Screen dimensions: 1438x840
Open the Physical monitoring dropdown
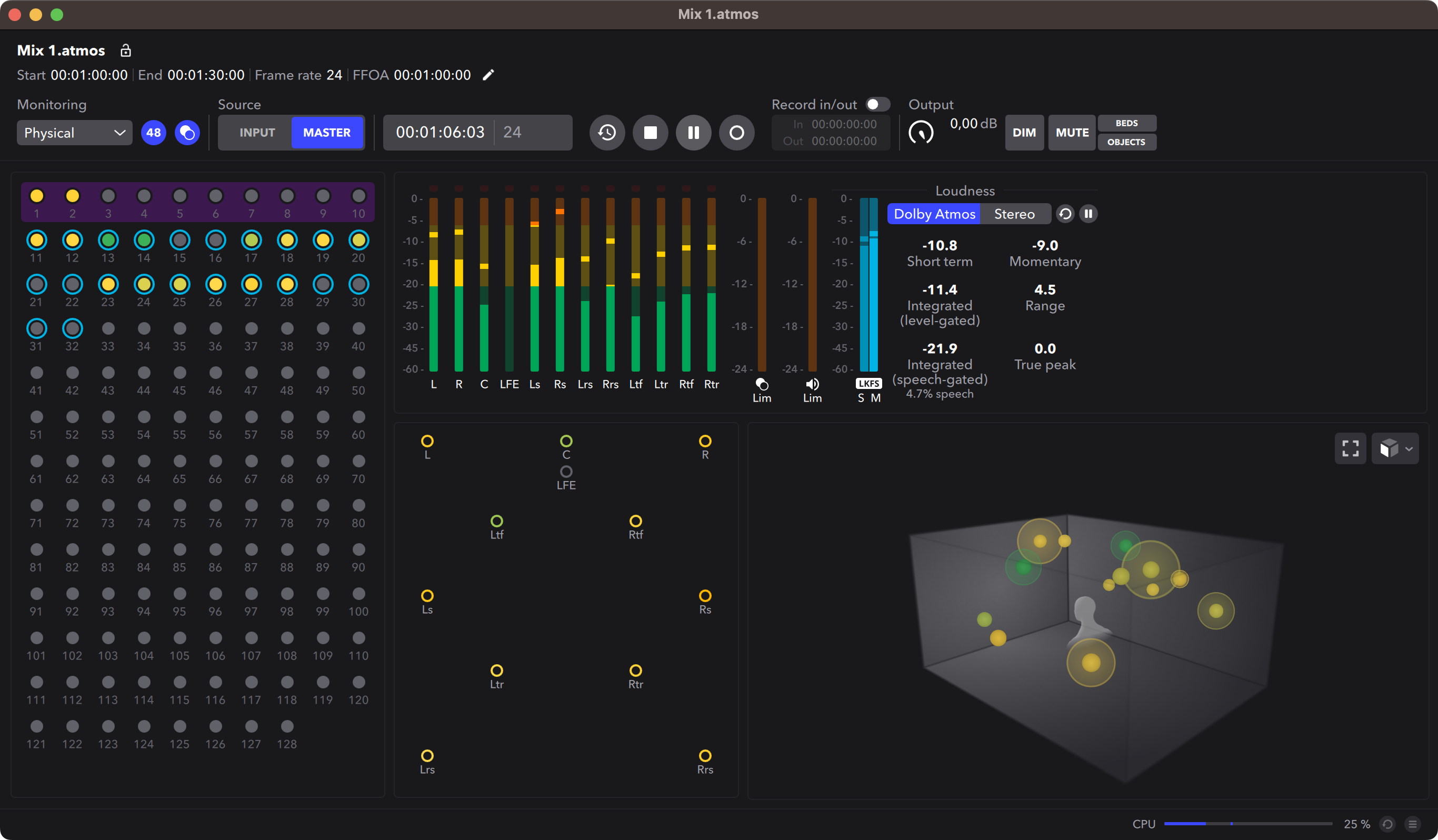pyautogui.click(x=74, y=133)
